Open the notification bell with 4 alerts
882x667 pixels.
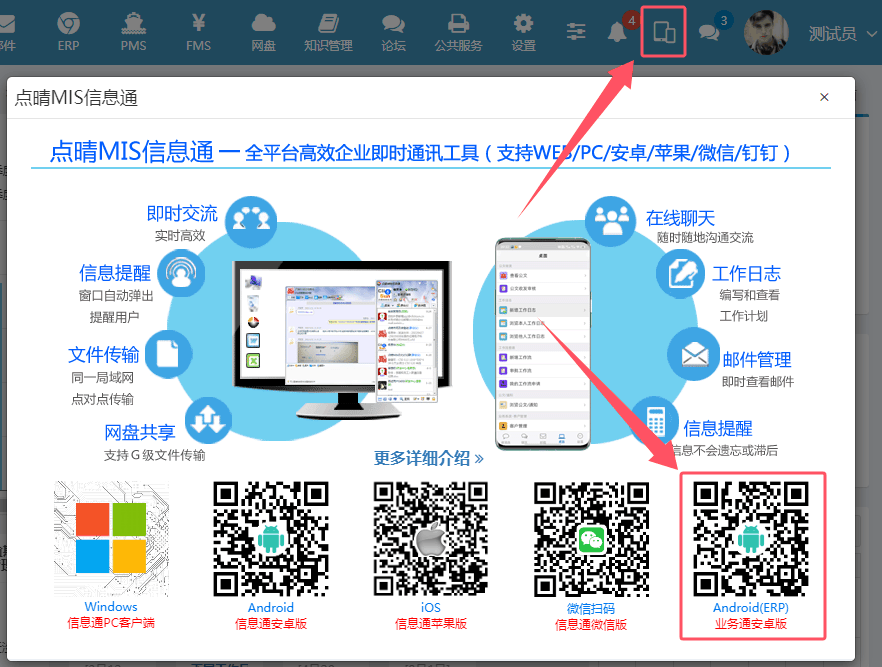click(x=618, y=32)
